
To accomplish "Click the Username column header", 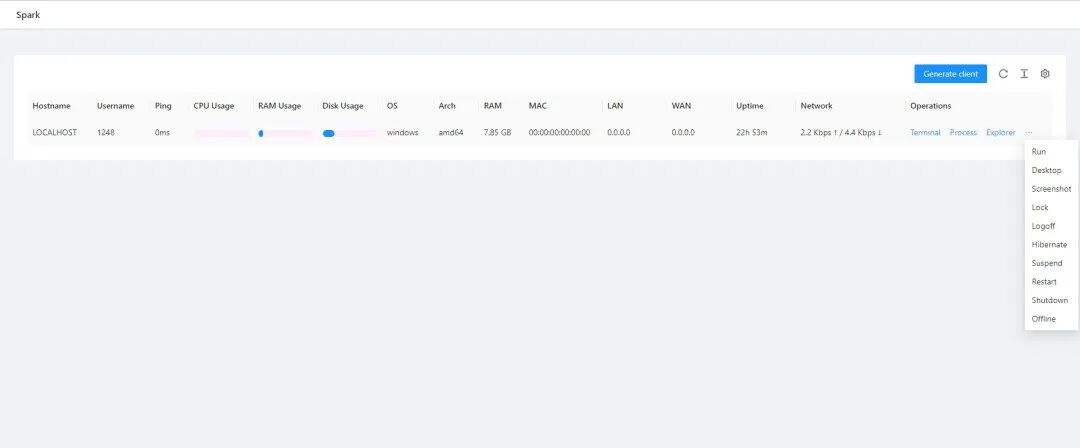I will 116,106.
